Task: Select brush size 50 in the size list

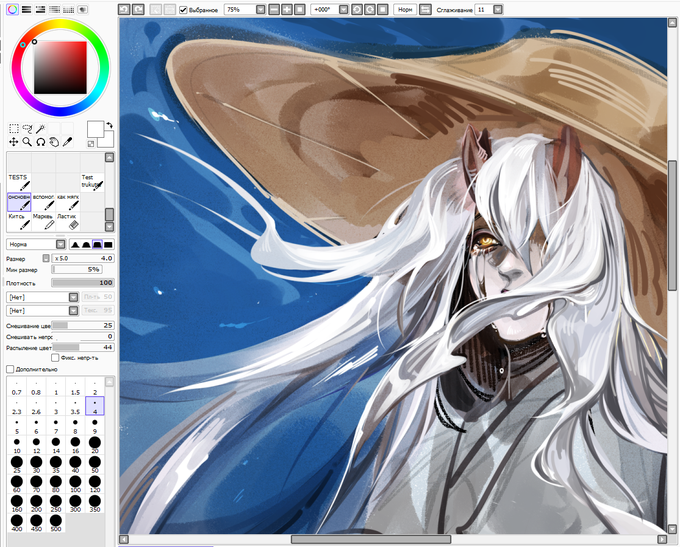Action: tap(95, 465)
